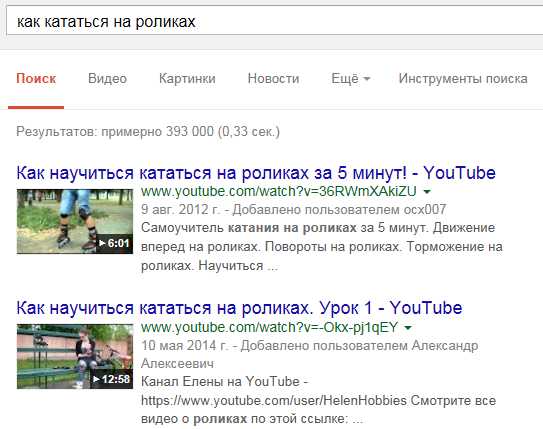The image size is (543, 429).
Task: Click the HelenHobbies channel URL text
Action: (x=274, y=401)
